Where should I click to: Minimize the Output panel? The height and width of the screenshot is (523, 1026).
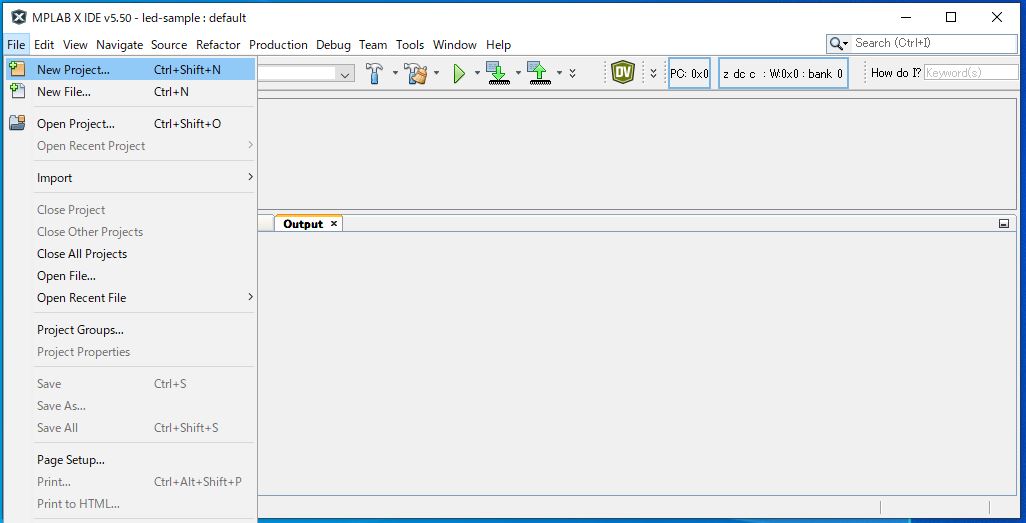pos(1004,224)
